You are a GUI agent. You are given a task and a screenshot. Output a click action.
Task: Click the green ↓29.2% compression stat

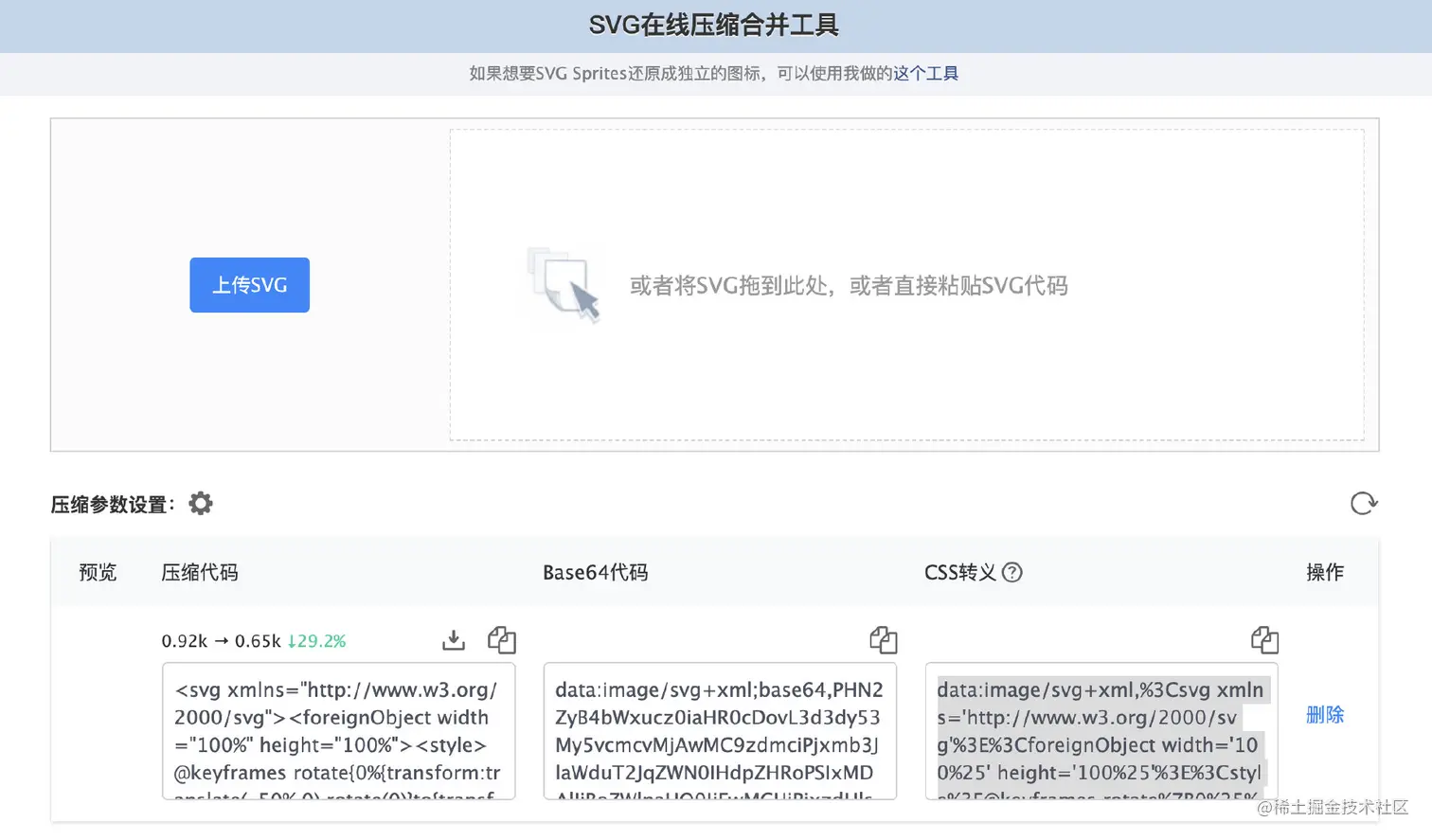point(316,641)
